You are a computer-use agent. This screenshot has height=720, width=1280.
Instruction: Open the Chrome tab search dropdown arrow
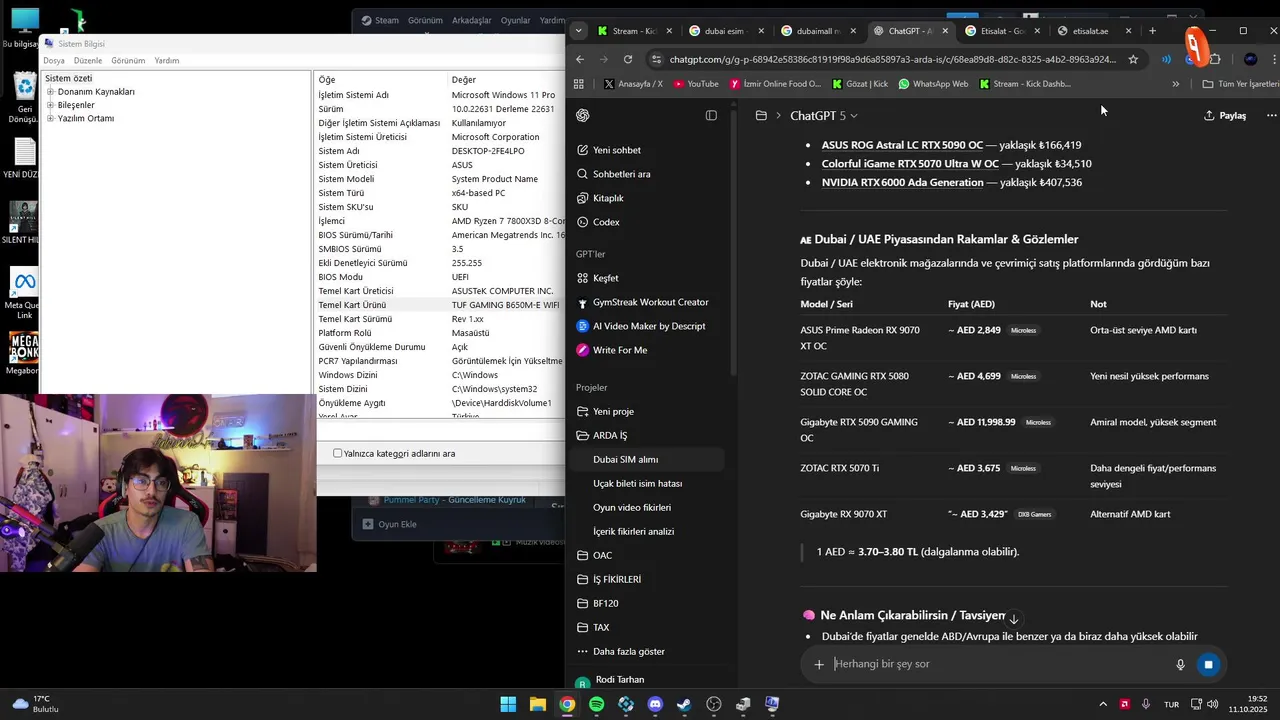click(579, 31)
